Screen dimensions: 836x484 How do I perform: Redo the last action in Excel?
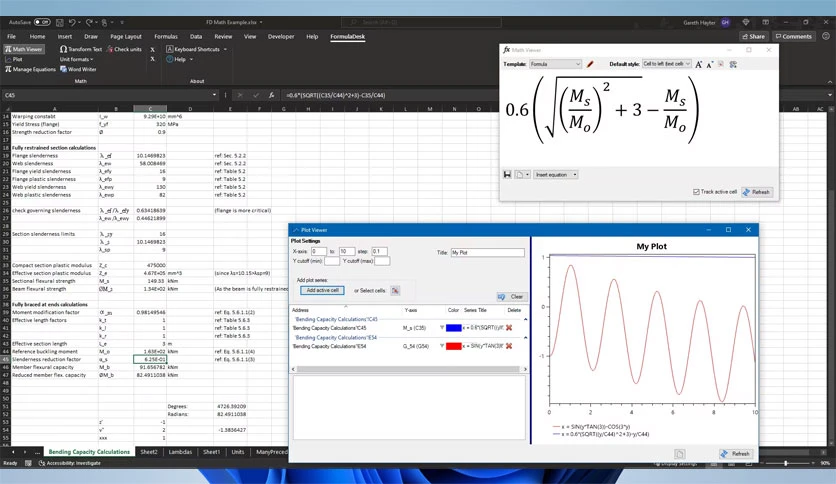click(x=89, y=22)
